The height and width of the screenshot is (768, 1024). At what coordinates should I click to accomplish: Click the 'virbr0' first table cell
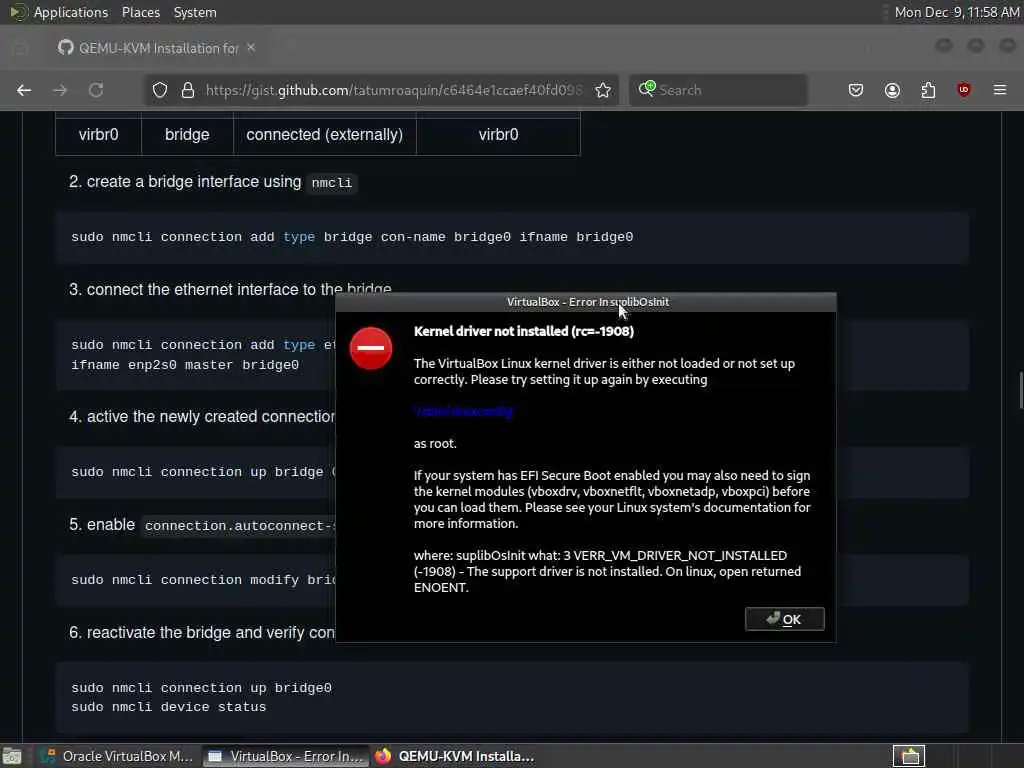pyautogui.click(x=99, y=135)
